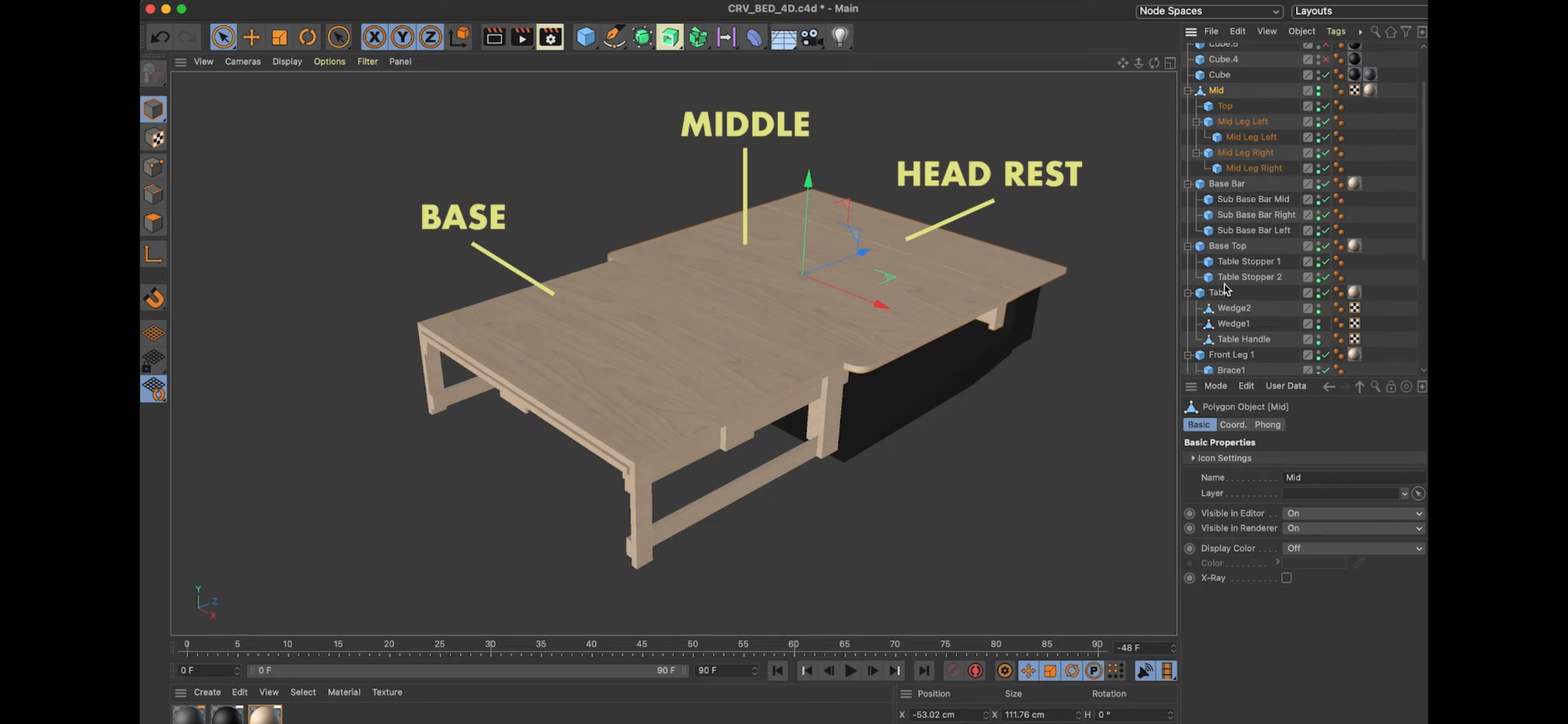Switch to Coord. tab in Attributes
The height and width of the screenshot is (724, 1568).
[x=1232, y=424]
